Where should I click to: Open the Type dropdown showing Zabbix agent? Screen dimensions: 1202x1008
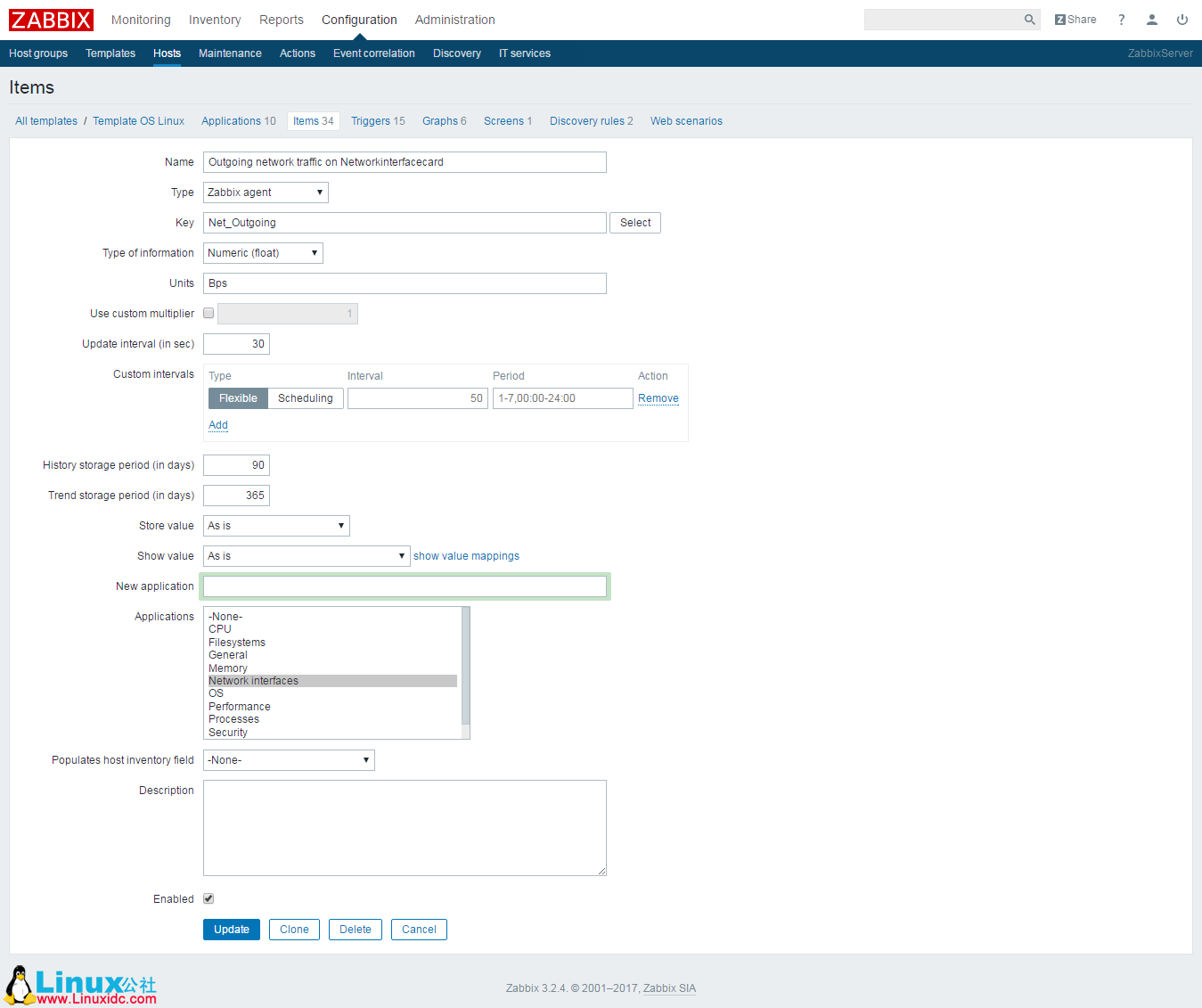click(x=265, y=192)
